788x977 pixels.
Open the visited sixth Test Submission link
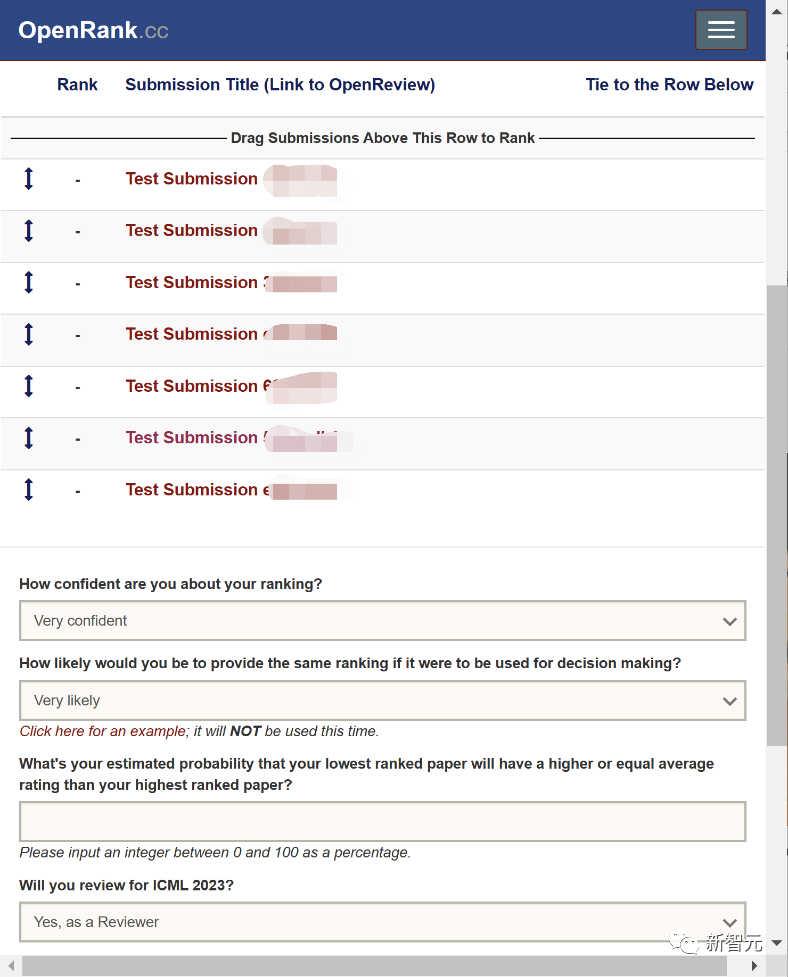point(191,438)
